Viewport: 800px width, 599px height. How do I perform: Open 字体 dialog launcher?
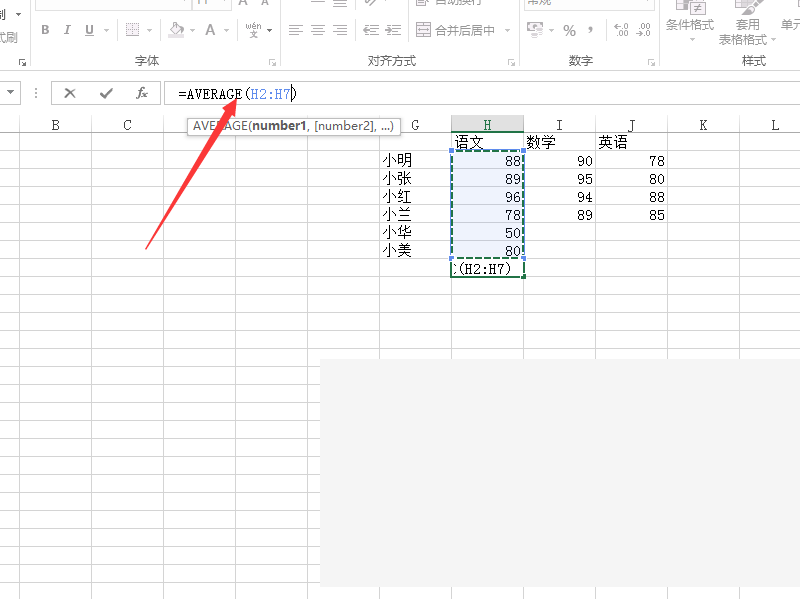coord(272,63)
